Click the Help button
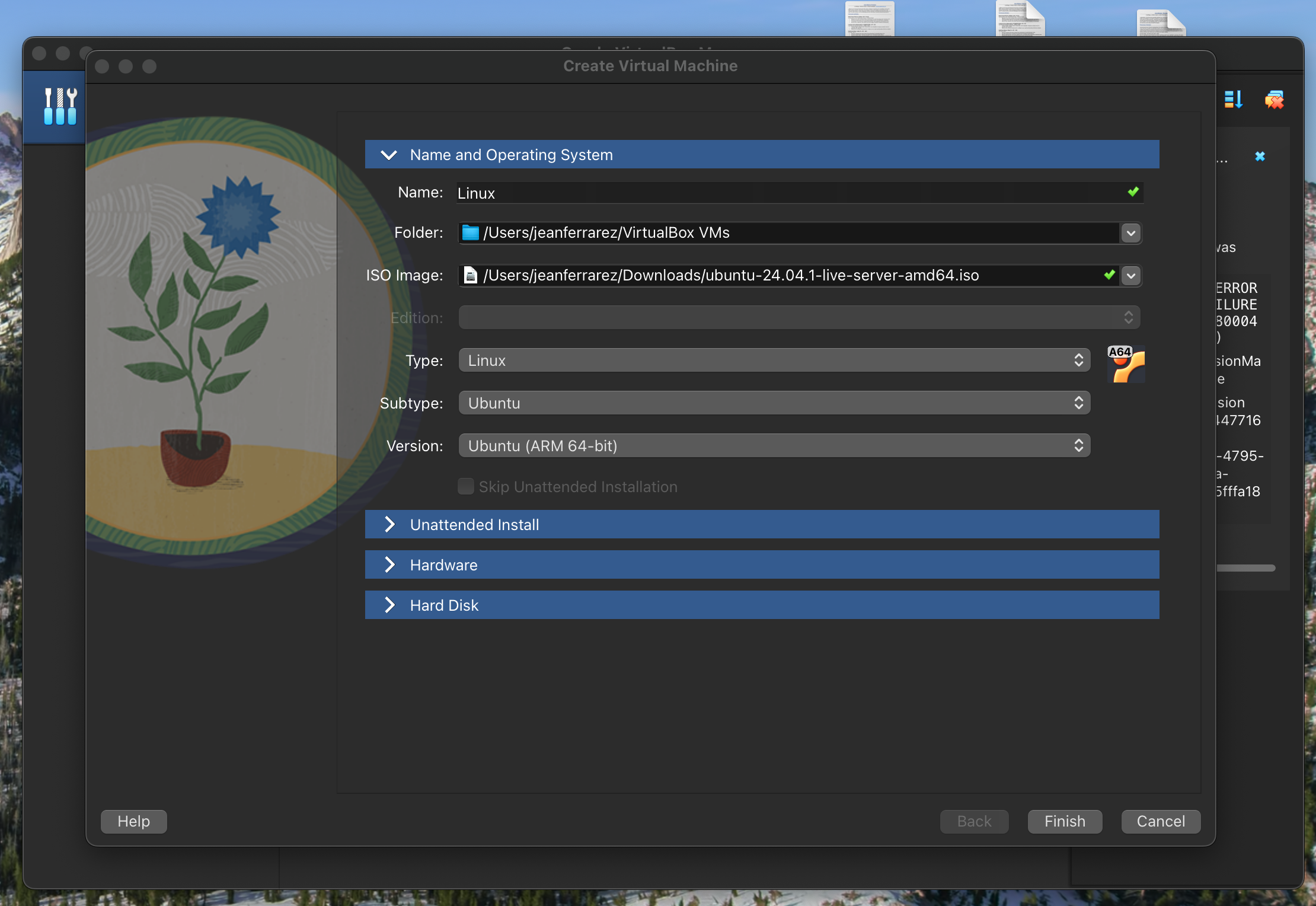This screenshot has height=906, width=1316. (x=134, y=822)
